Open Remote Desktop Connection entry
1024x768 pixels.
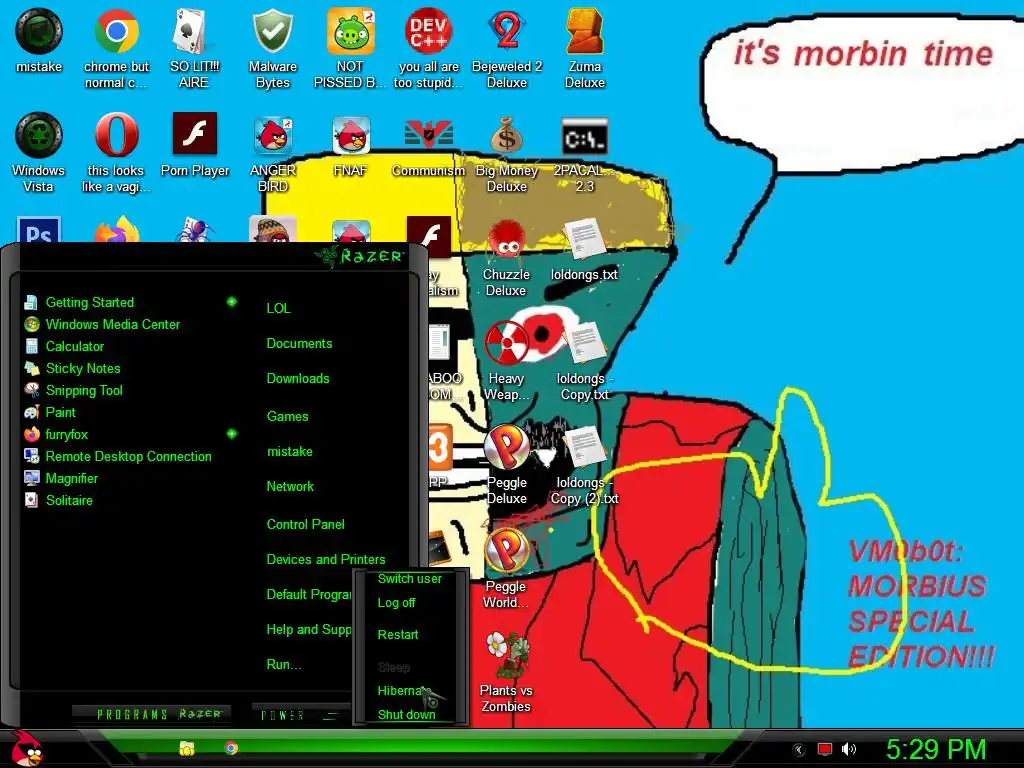[x=118, y=456]
